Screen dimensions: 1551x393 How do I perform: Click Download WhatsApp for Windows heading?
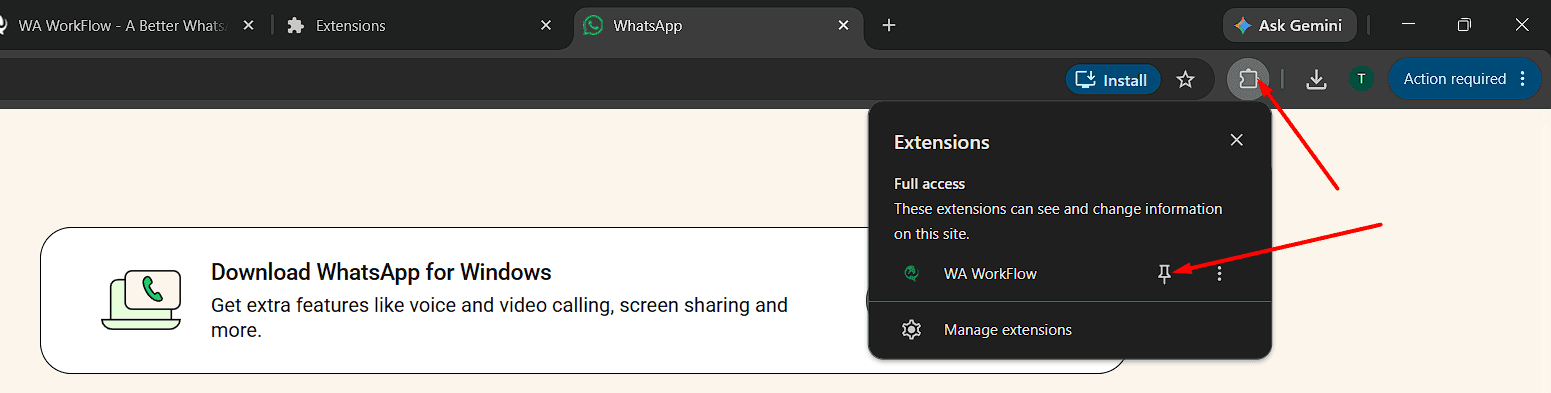click(x=381, y=272)
